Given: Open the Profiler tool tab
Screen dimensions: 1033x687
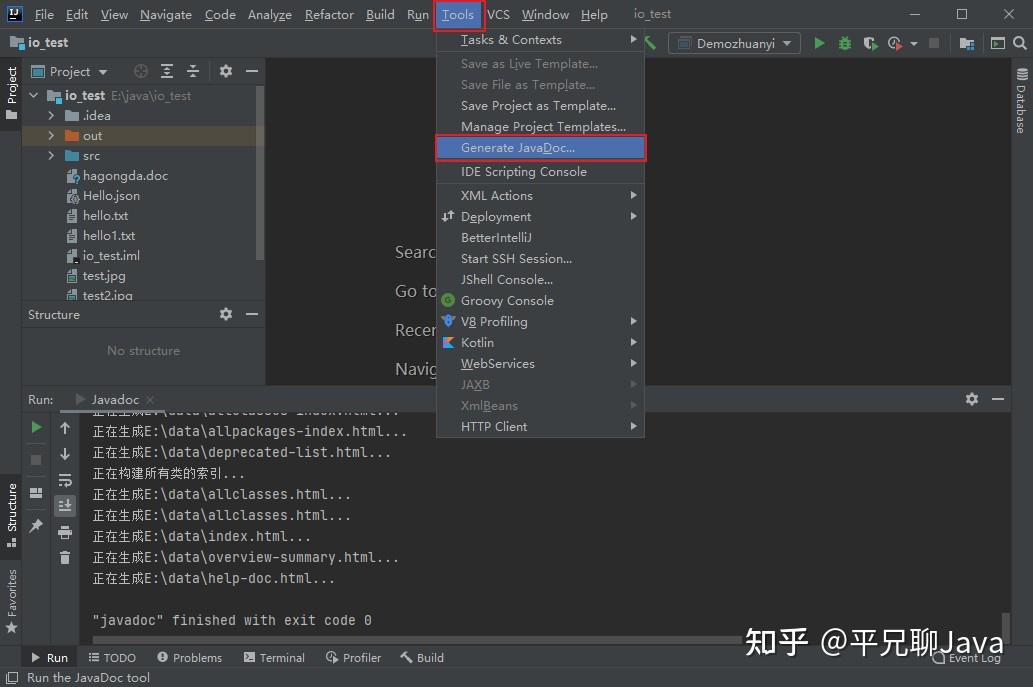Looking at the screenshot, I should coord(353,657).
